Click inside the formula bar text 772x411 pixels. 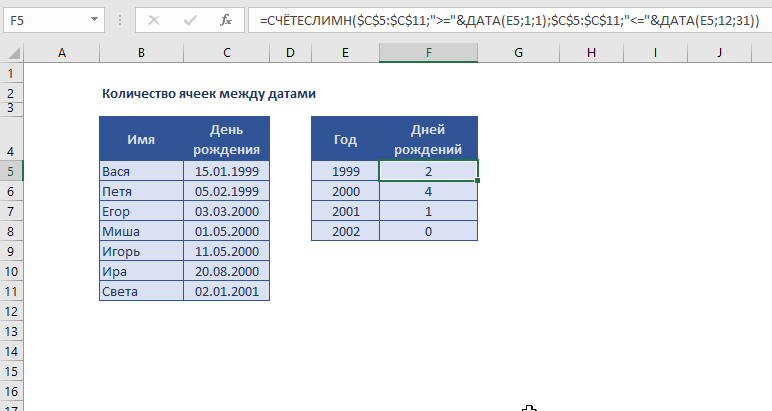pyautogui.click(x=510, y=21)
